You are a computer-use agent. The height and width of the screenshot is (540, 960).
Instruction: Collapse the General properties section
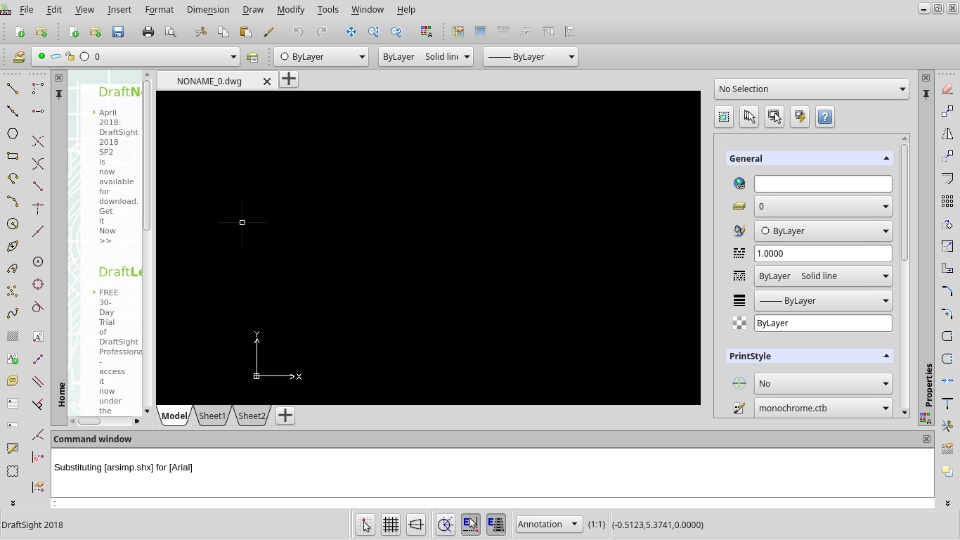tap(885, 158)
